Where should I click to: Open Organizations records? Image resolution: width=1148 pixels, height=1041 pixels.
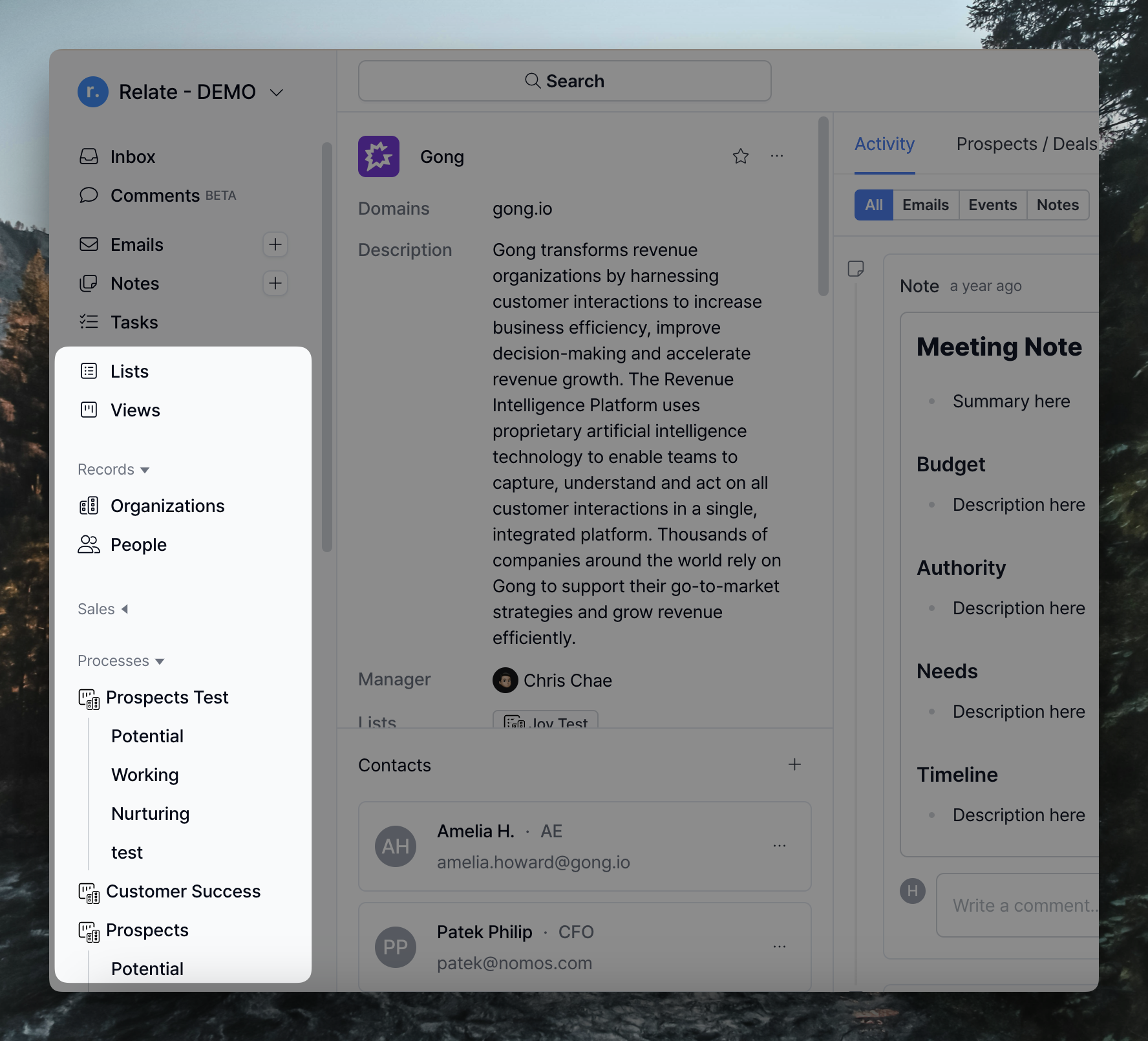(x=152, y=506)
